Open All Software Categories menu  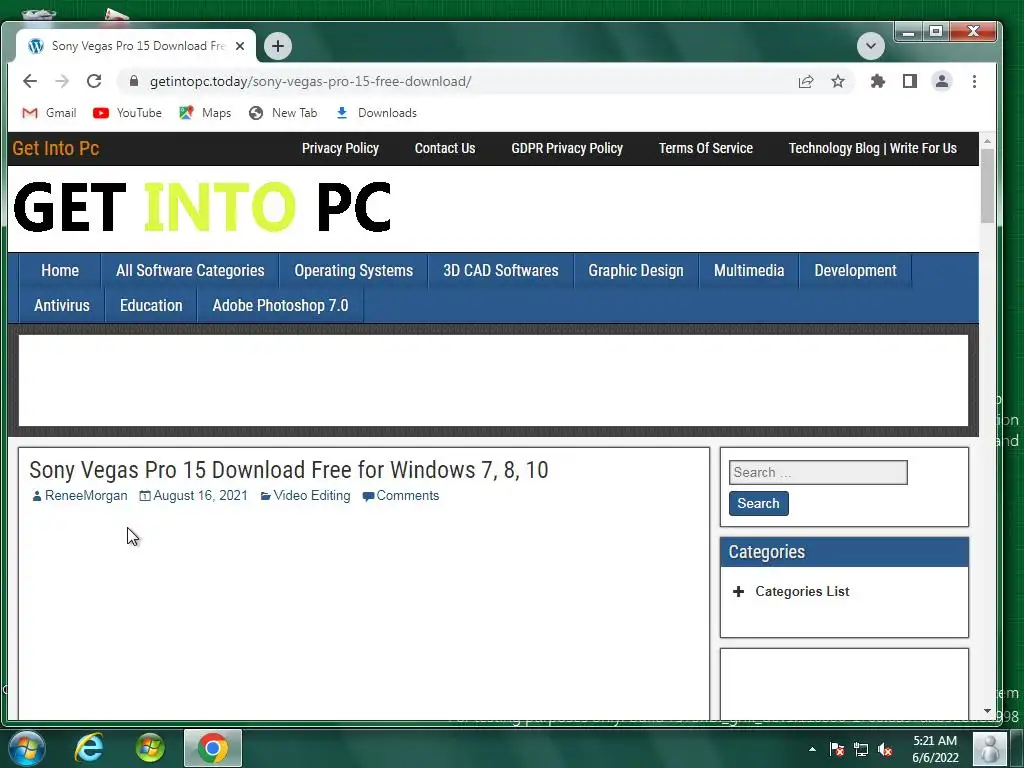click(x=190, y=270)
